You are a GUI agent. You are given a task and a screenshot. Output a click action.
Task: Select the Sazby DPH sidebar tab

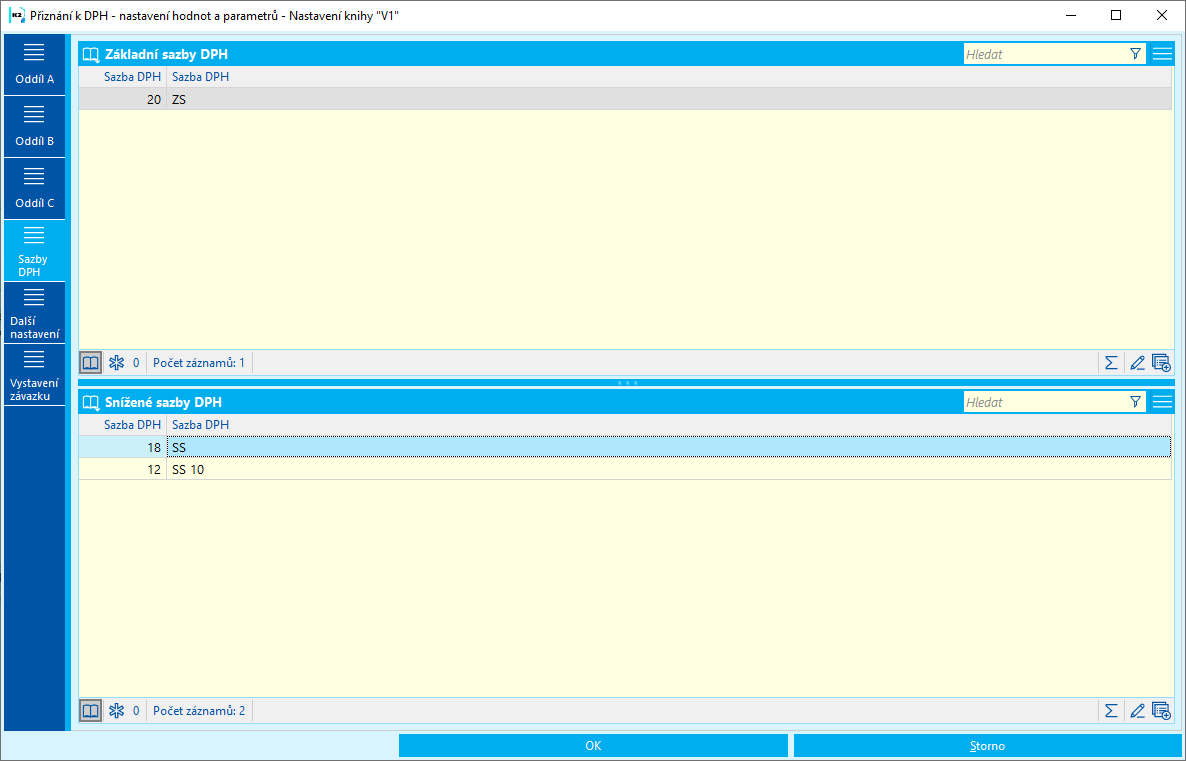coord(34,250)
